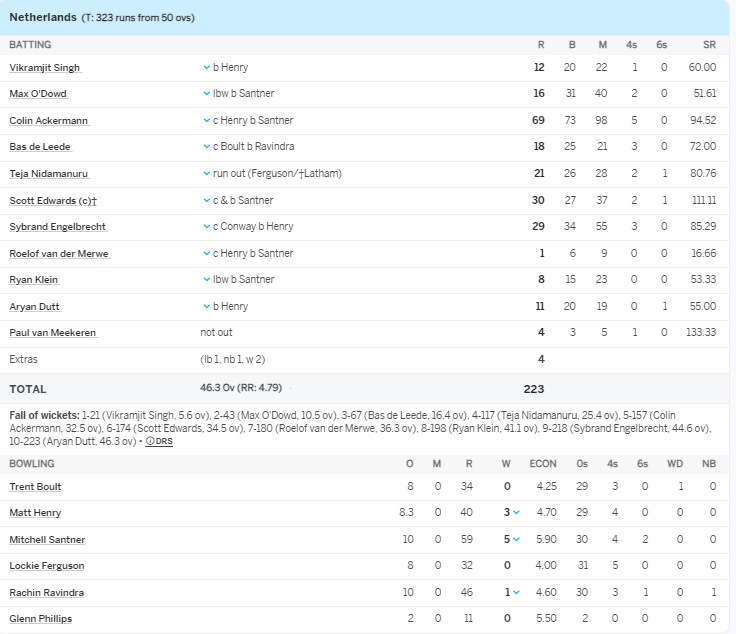The width and height of the screenshot is (736, 634).
Task: Open Lockie Ferguson's player page
Action: [x=46, y=566]
